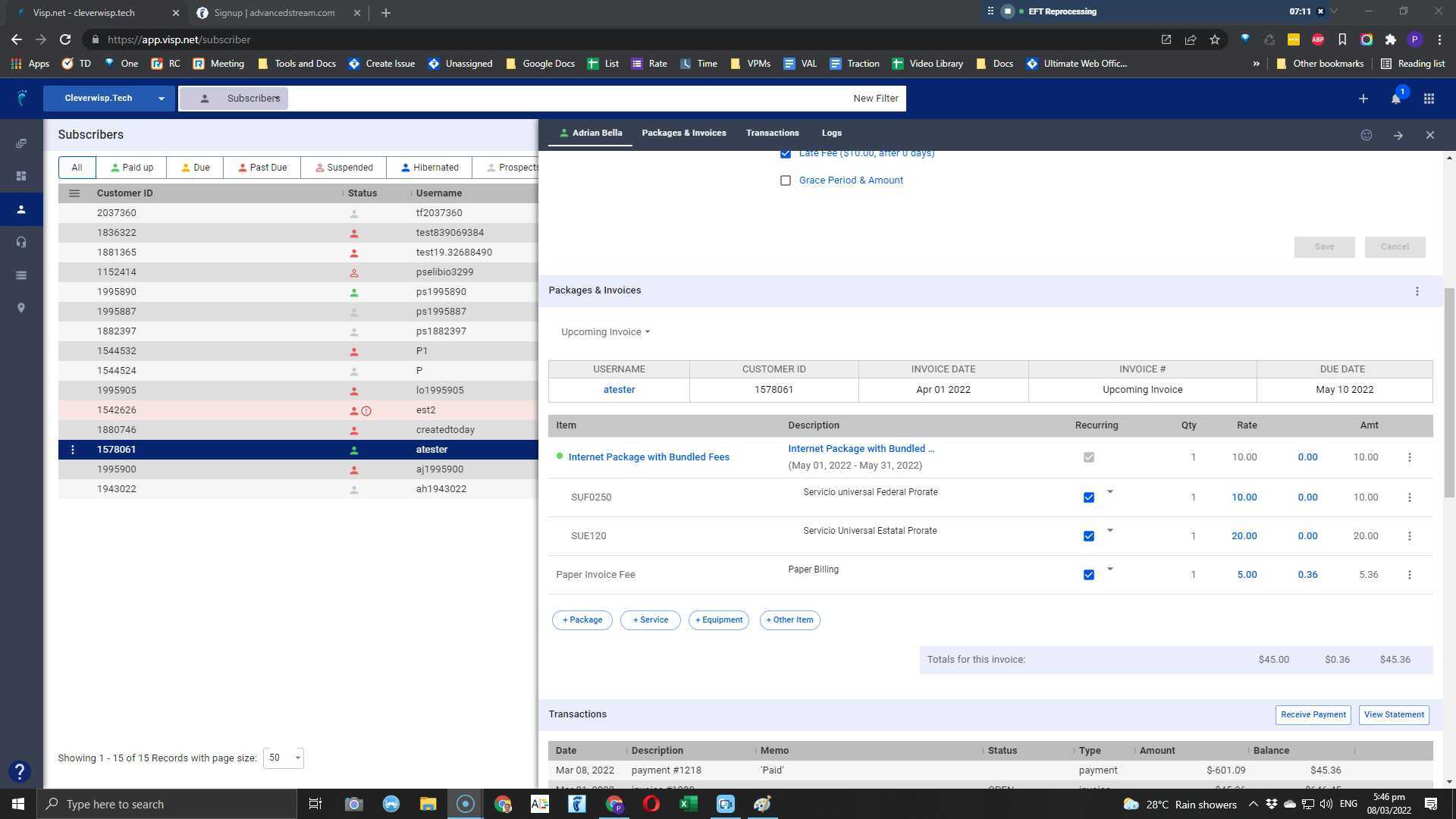Open Packages & Invoices section kebab menu
This screenshot has height=819, width=1456.
tap(1417, 291)
